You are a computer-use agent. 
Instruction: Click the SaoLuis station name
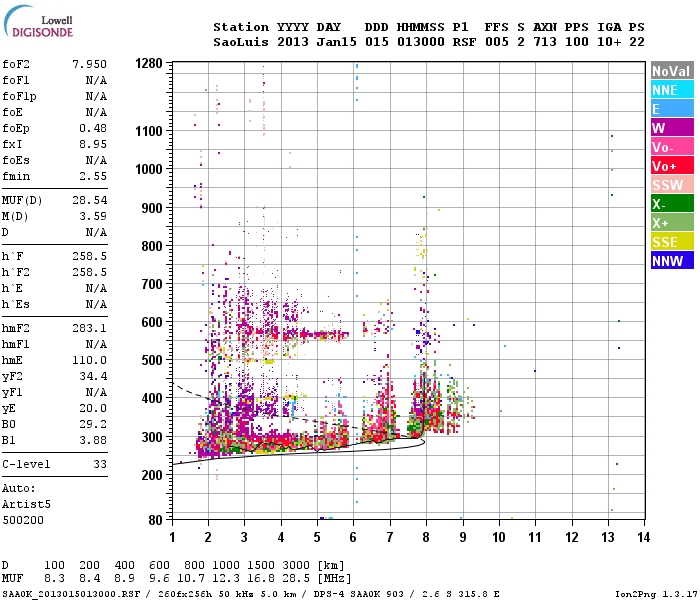(241, 42)
